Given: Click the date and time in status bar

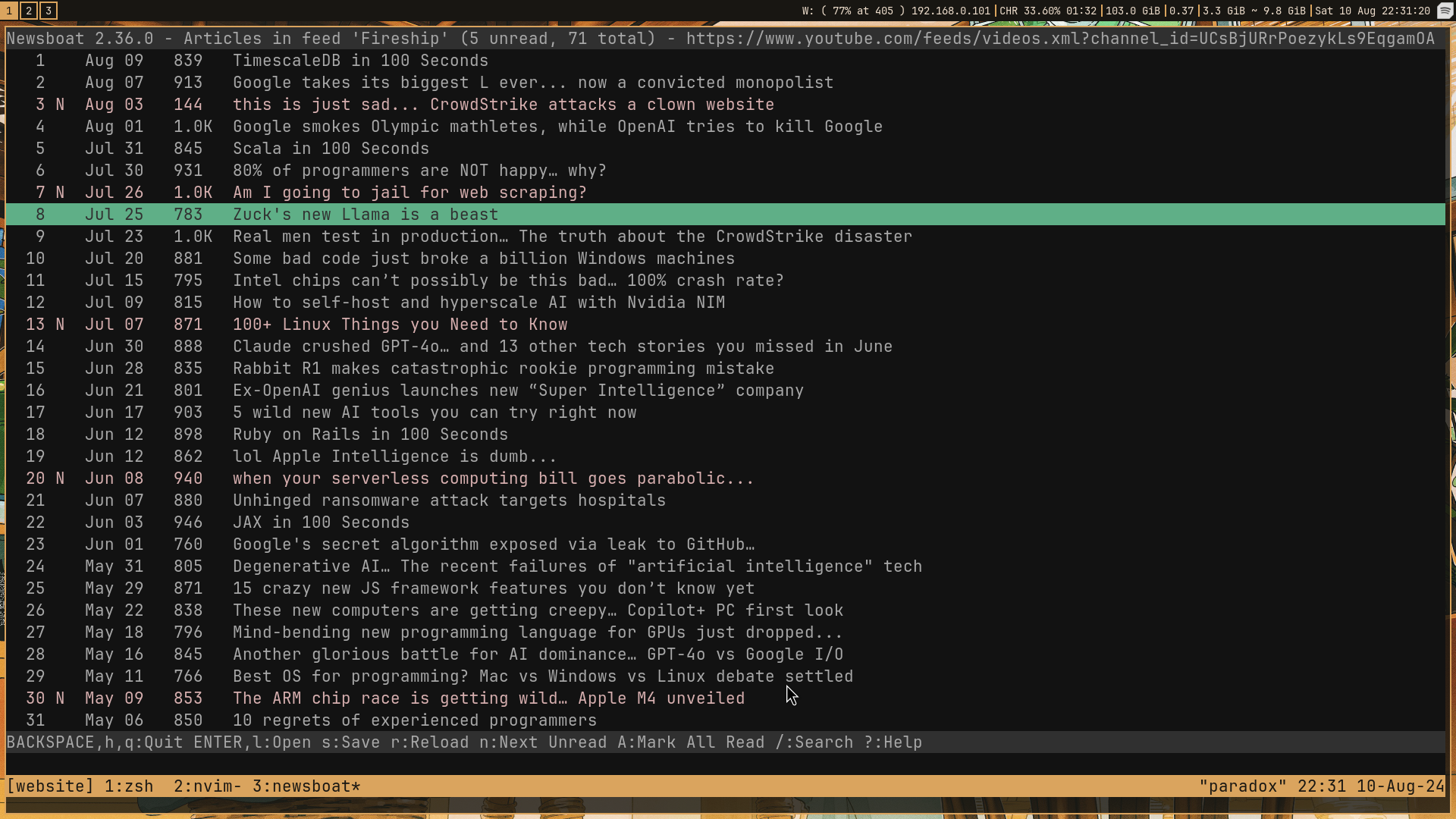Looking at the screenshot, I should tap(1373, 11).
